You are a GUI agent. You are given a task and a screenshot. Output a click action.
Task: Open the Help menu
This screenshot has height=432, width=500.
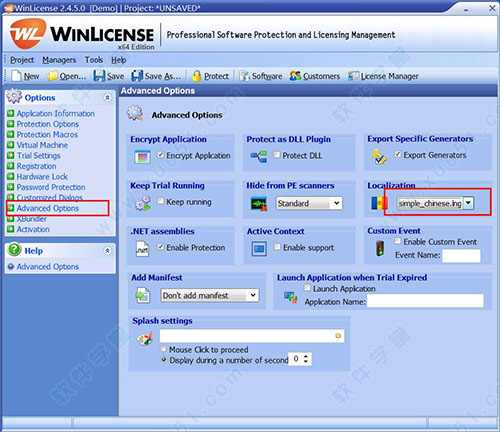click(x=118, y=60)
